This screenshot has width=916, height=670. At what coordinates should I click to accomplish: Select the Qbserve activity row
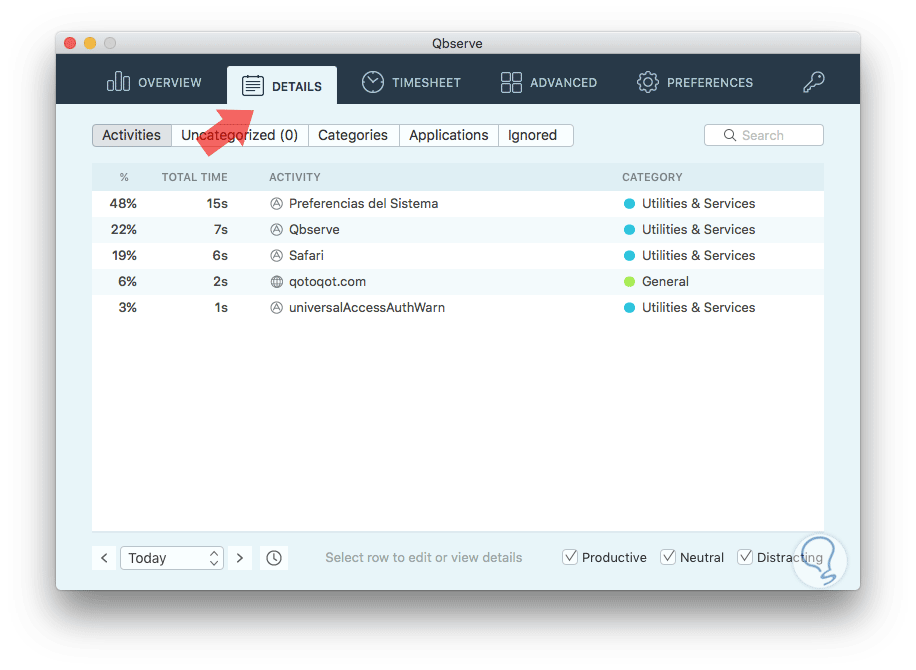(x=457, y=230)
